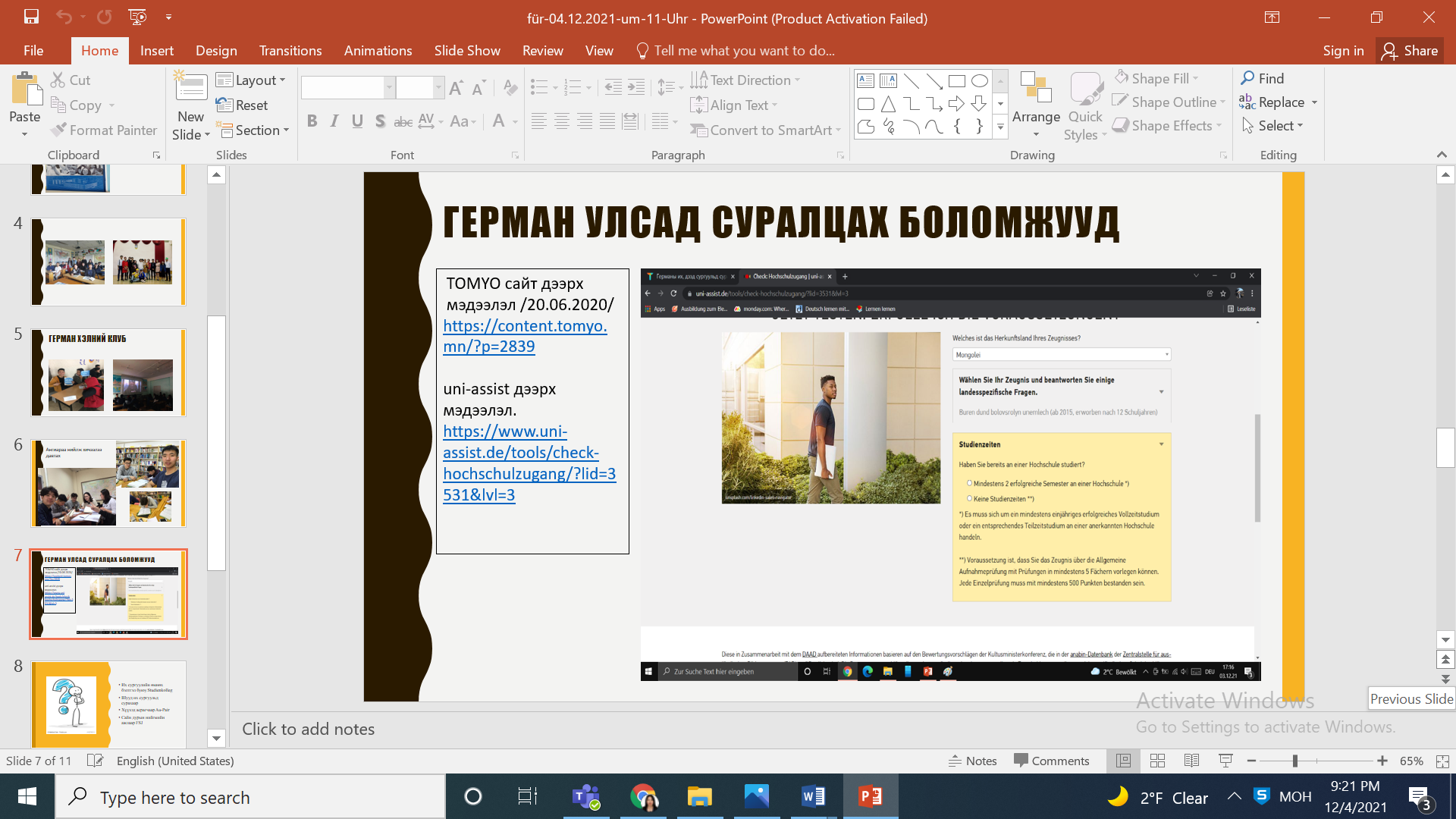Toggle Bold formatting

(x=312, y=121)
